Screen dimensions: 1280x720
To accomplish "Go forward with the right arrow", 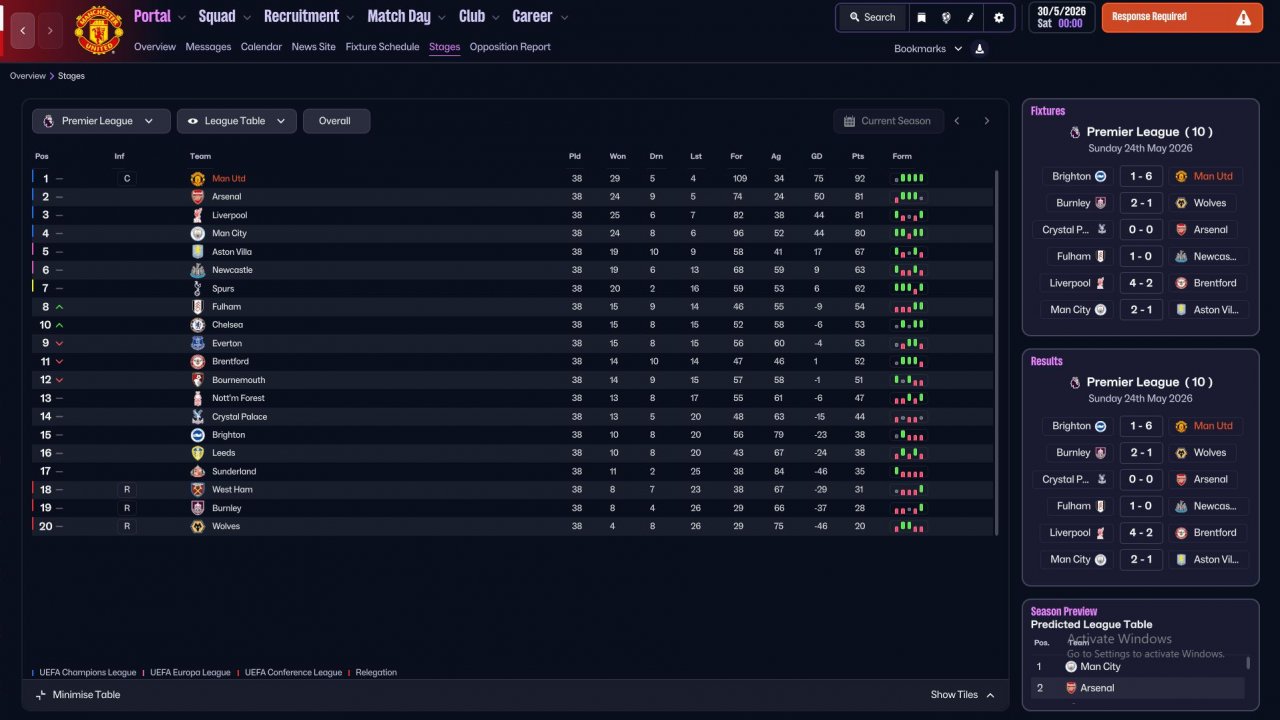I will coord(50,31).
